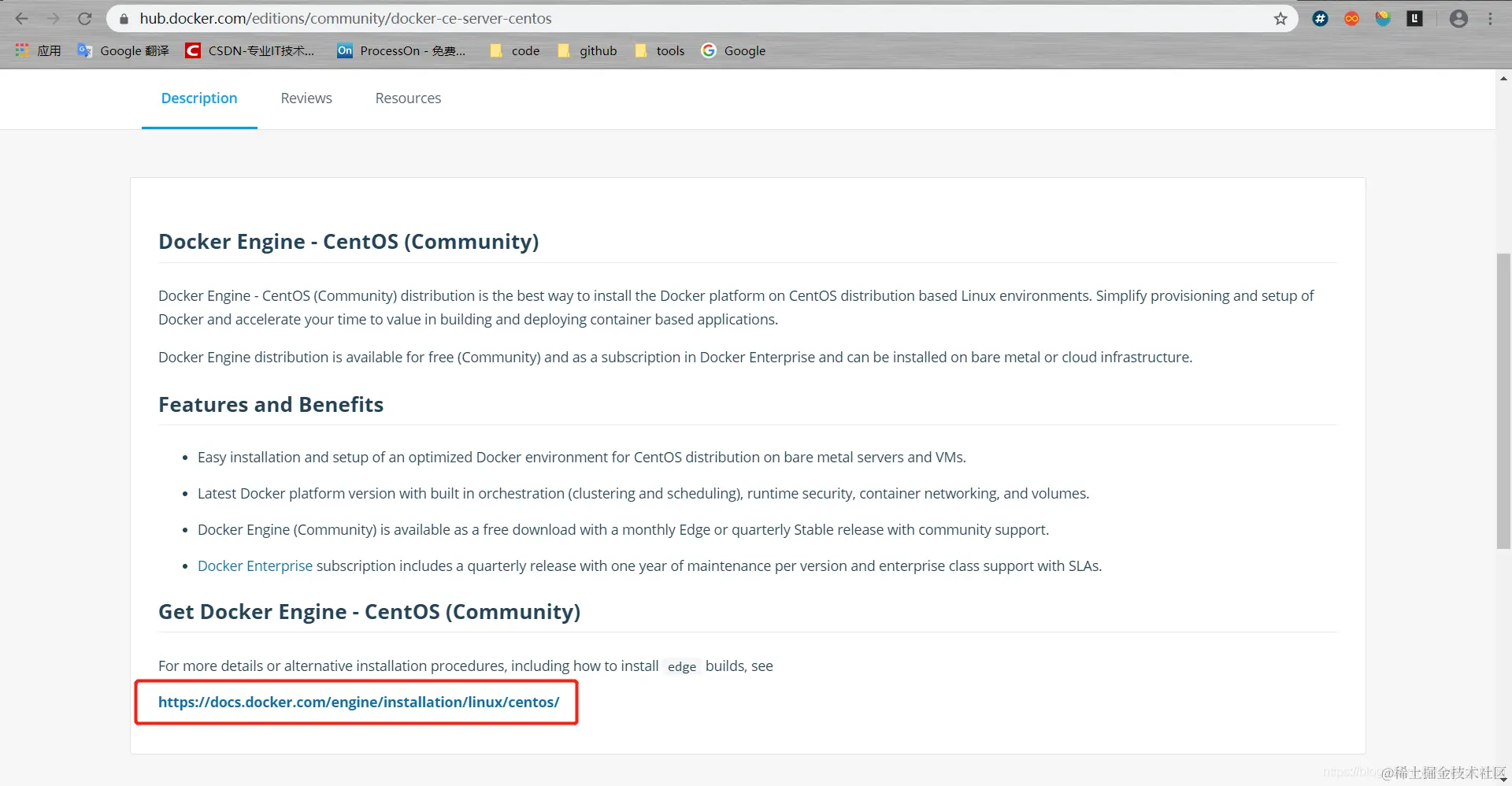This screenshot has height=786, width=1512.
Task: Open the github bookmarks folder
Action: 587,50
